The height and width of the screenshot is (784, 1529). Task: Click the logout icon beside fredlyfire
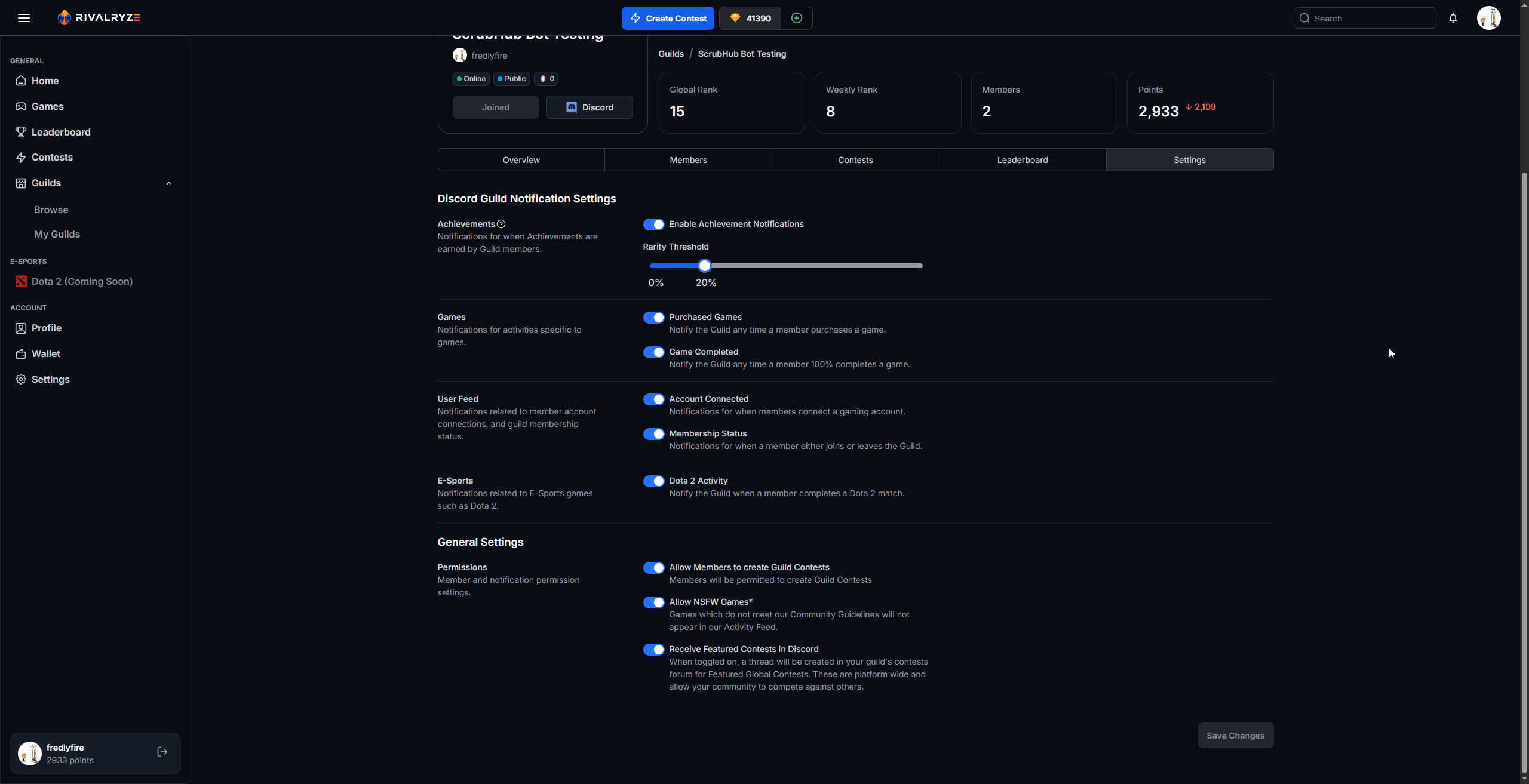pos(162,752)
